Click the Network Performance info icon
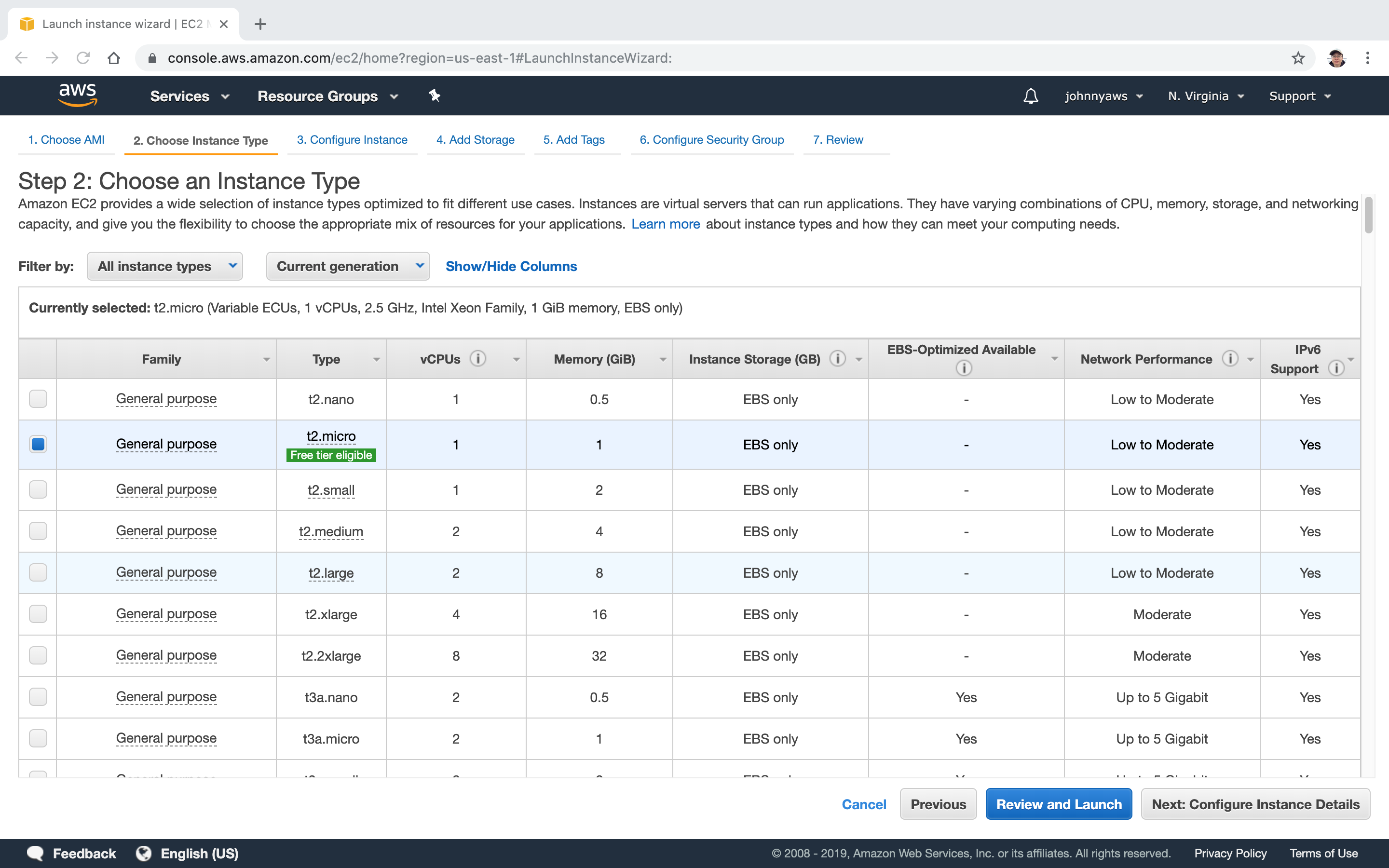 1229,359
